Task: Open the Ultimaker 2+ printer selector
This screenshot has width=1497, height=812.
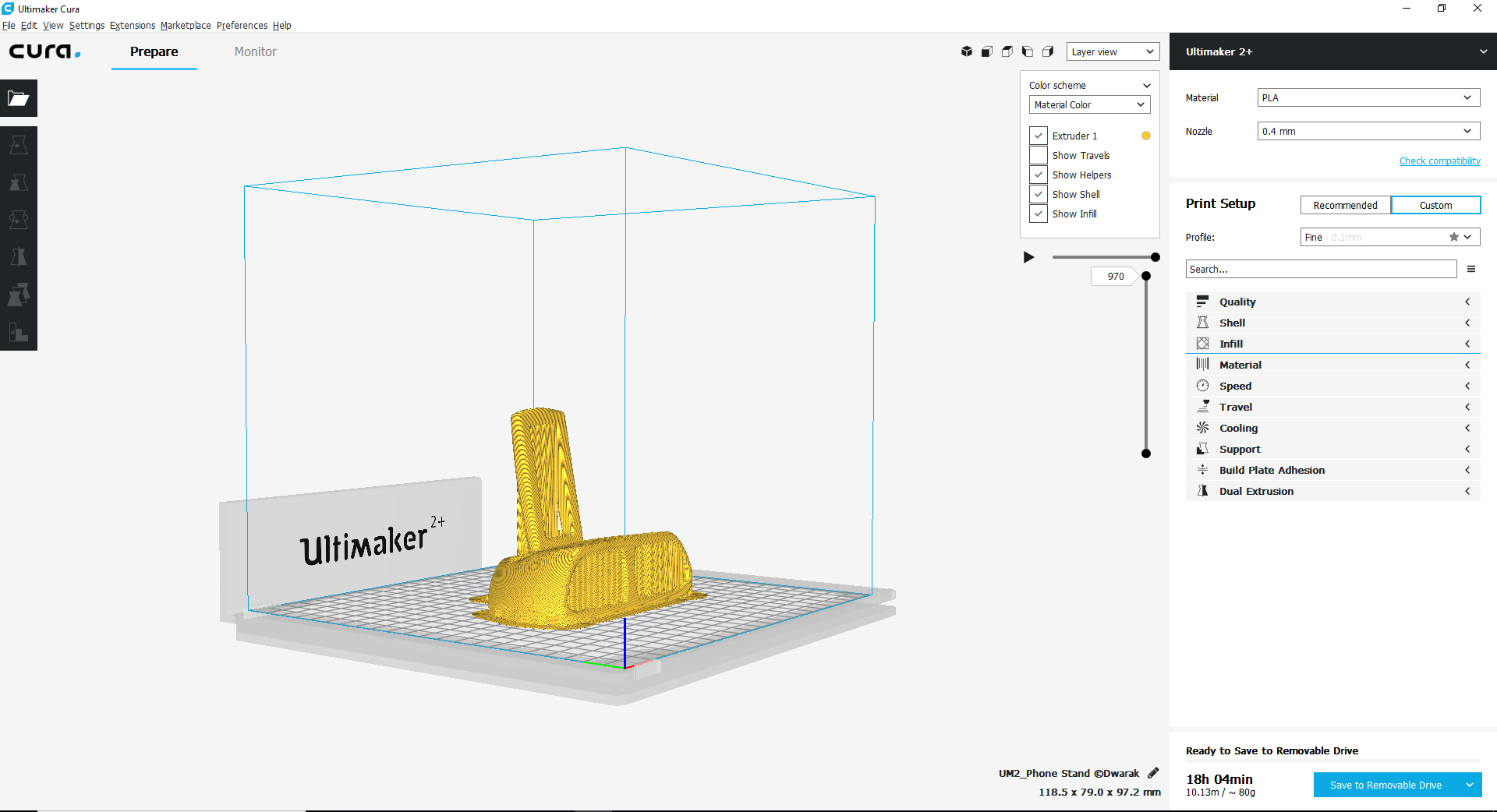Action: [1333, 51]
